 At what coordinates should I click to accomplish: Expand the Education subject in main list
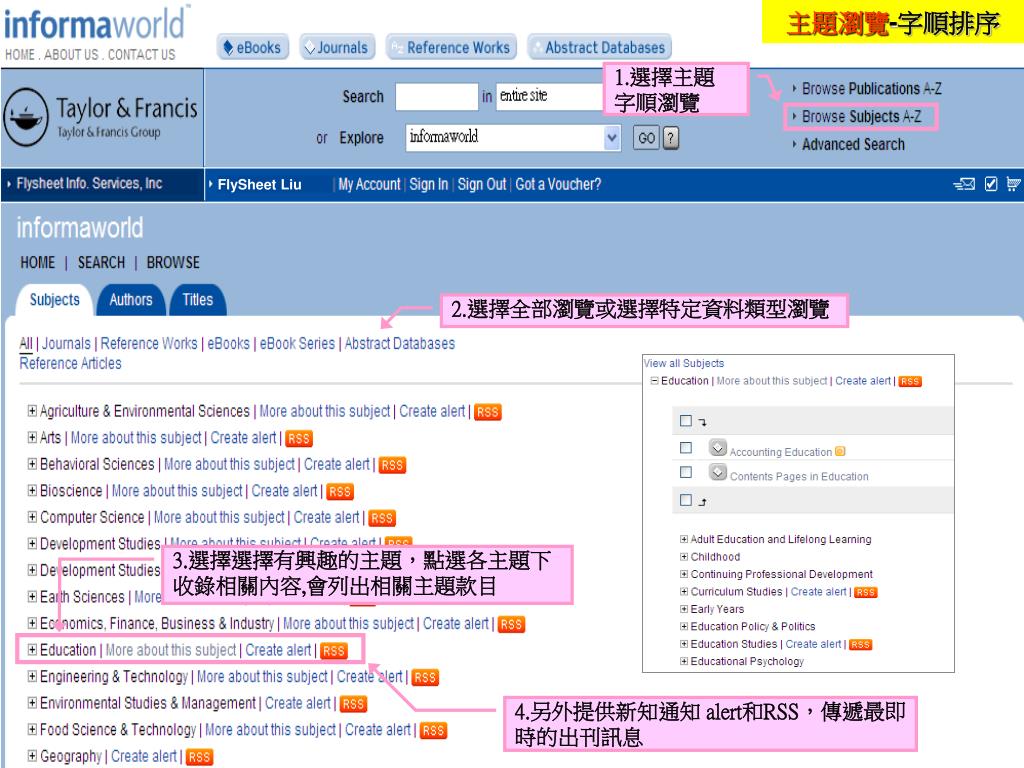(32, 650)
